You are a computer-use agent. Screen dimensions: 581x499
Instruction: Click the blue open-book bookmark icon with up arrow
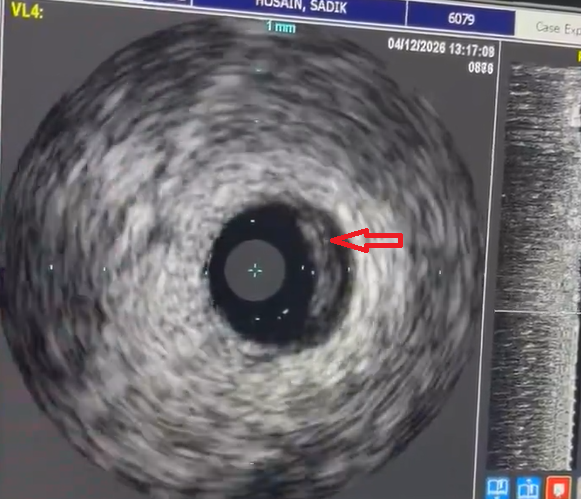tap(528, 488)
